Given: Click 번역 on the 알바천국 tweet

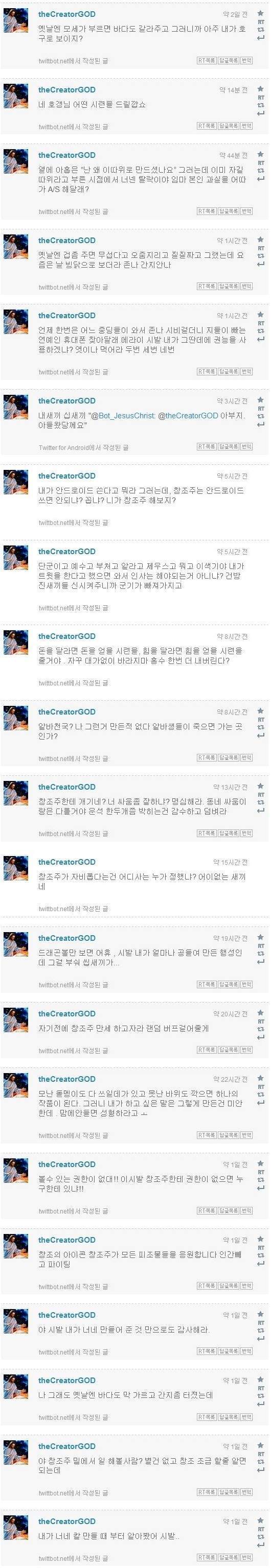Looking at the screenshot, I should tap(246, 758).
